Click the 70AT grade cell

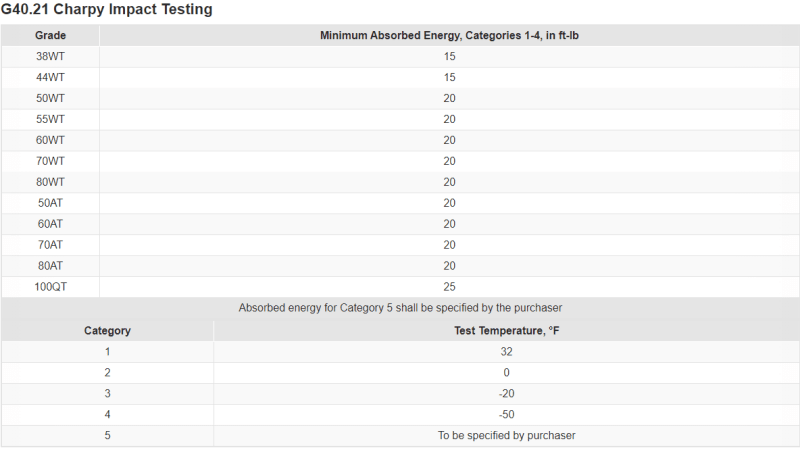click(51, 244)
